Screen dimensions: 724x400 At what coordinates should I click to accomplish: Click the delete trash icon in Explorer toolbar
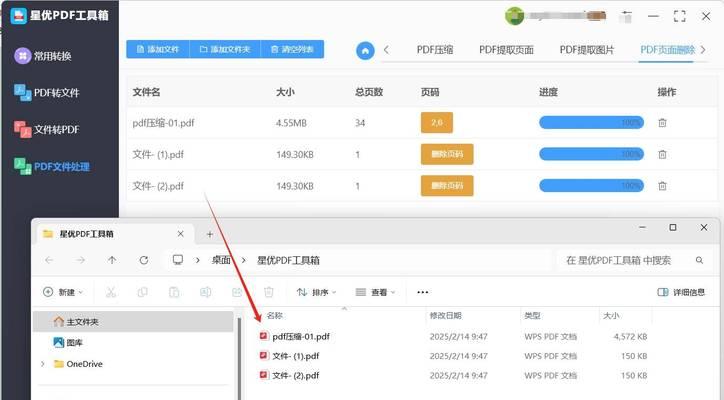pos(268,292)
